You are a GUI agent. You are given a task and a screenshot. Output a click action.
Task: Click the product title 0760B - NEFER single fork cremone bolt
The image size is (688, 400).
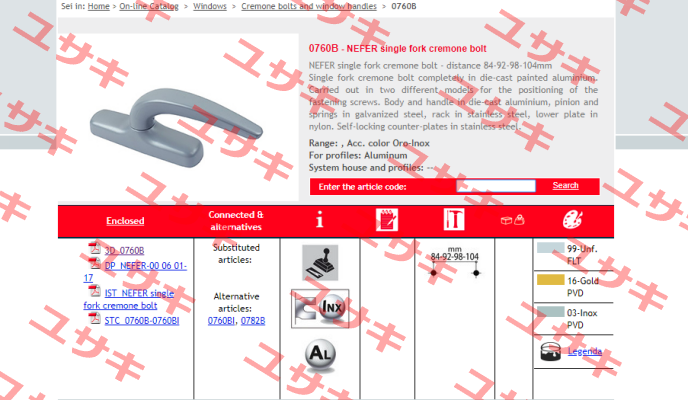(x=398, y=49)
